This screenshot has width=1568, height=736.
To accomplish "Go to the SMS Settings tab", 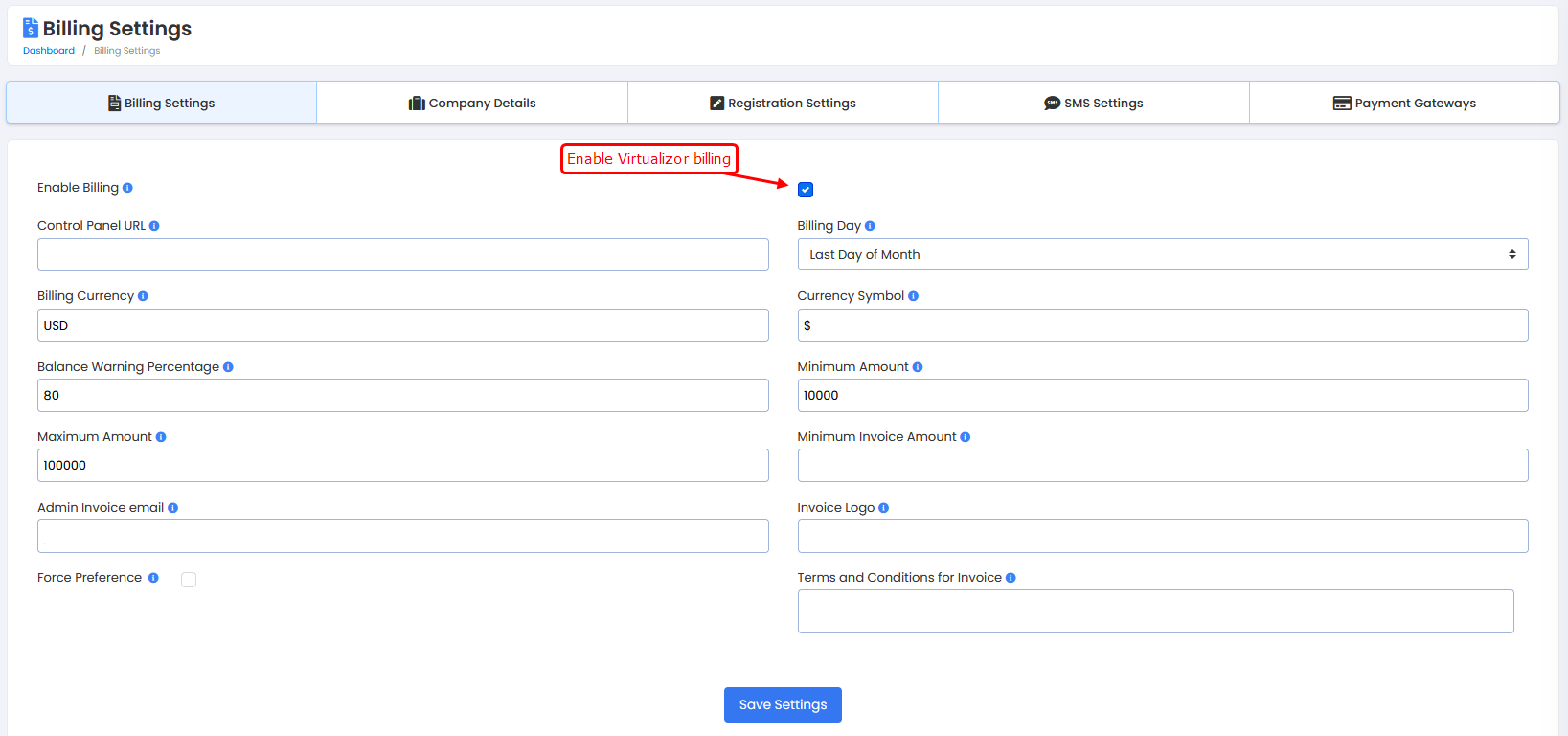I will point(1093,103).
